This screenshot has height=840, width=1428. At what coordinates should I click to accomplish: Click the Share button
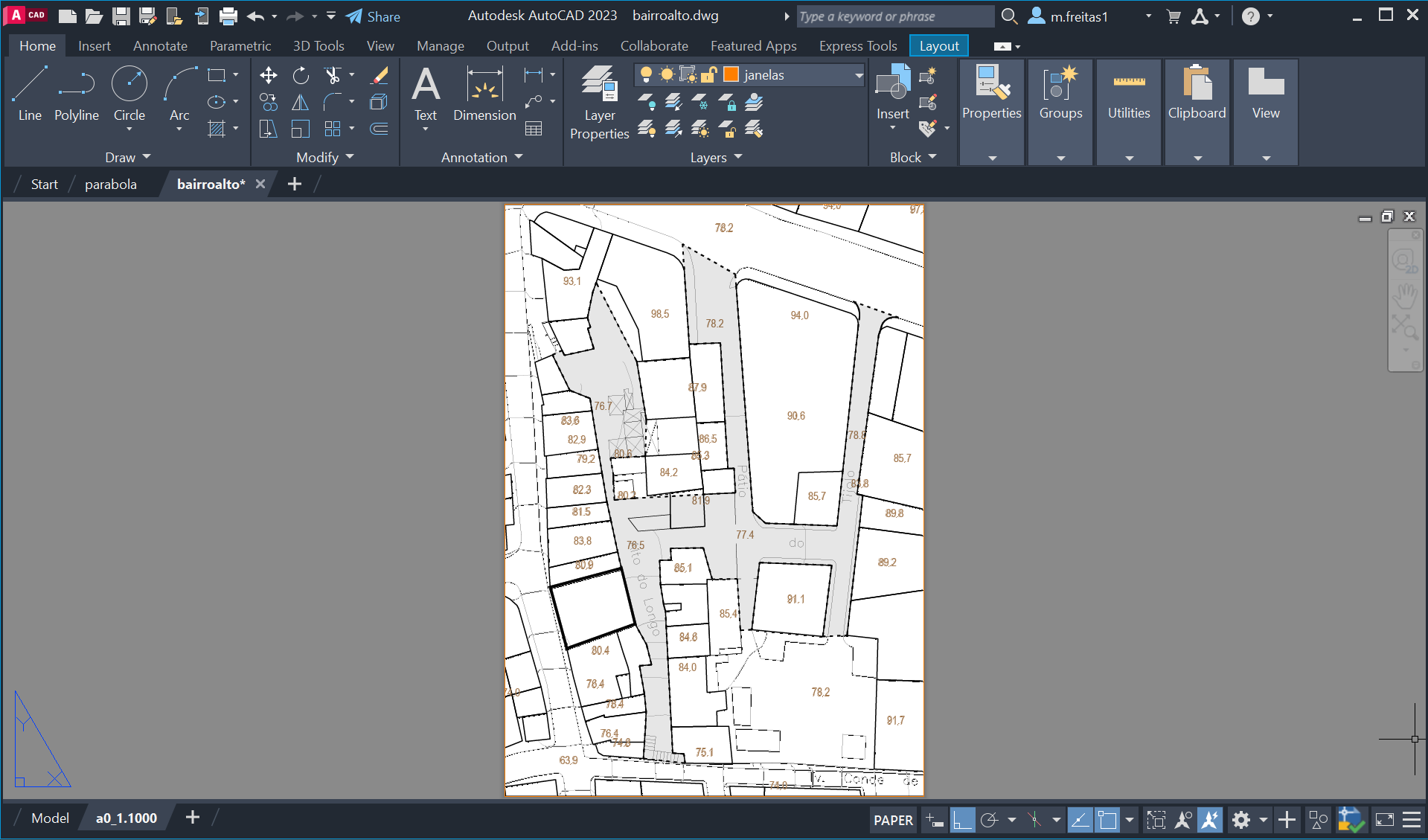[374, 16]
